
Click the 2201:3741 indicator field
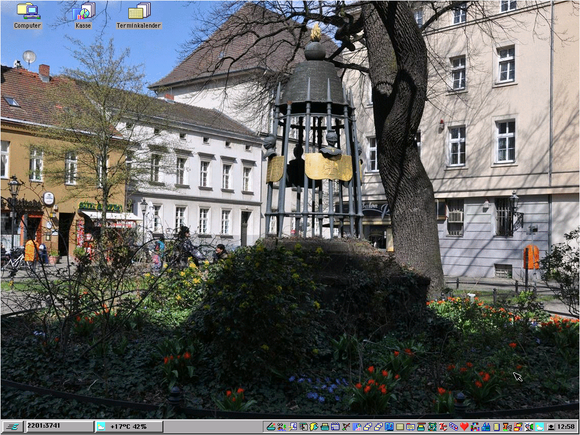(59, 426)
